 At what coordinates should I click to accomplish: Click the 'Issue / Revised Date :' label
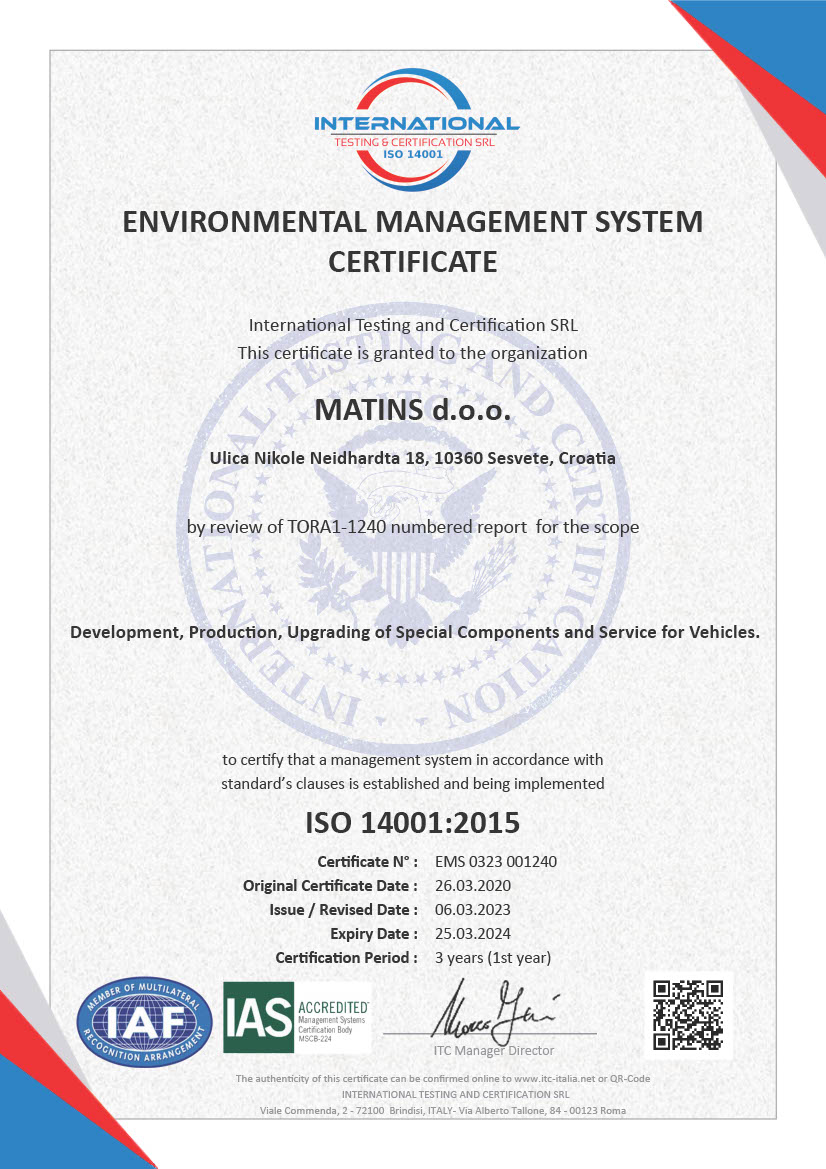coord(344,910)
